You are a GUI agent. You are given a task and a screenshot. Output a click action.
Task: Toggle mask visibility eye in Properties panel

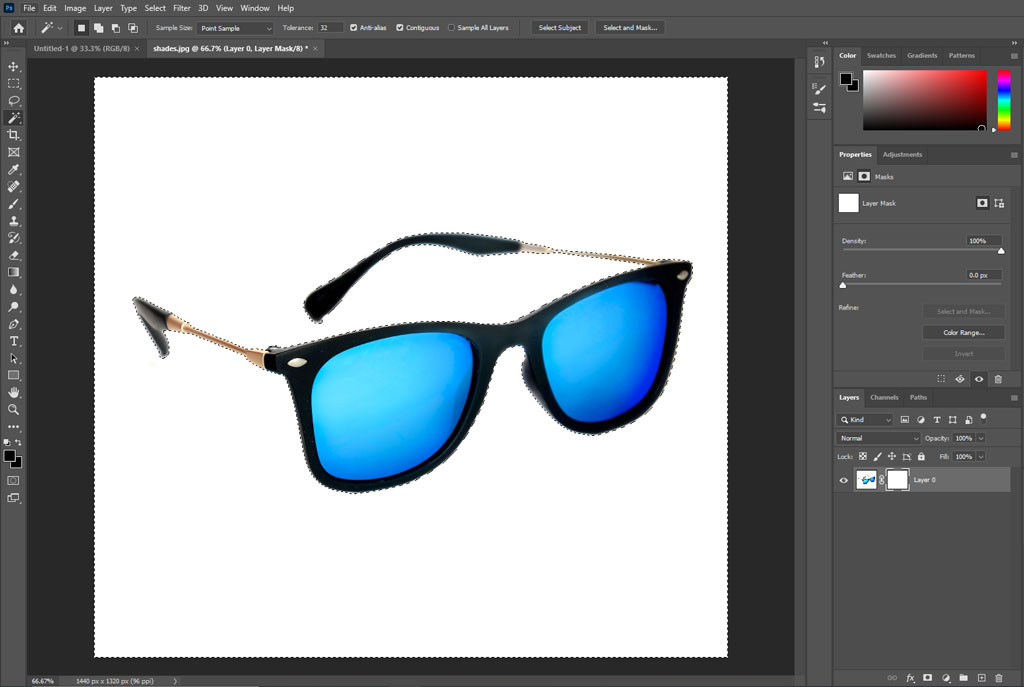[979, 379]
